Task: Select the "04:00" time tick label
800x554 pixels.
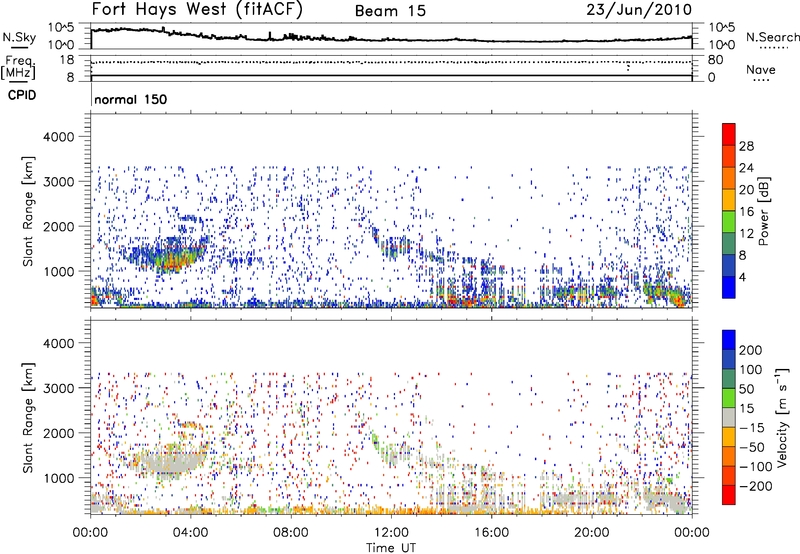Action: pos(190,533)
